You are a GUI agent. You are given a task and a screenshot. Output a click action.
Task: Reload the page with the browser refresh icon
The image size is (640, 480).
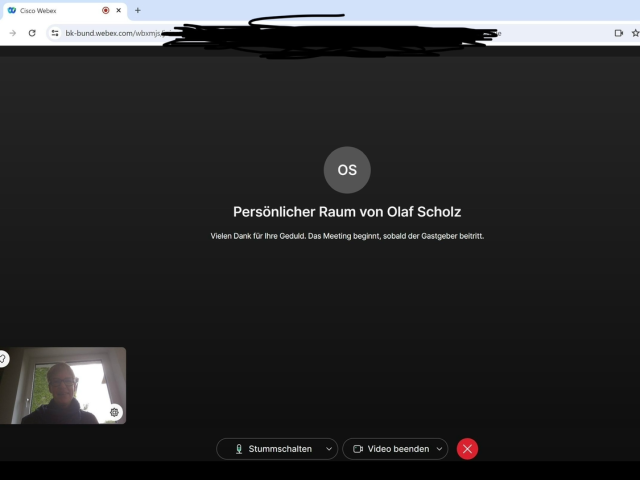pos(32,33)
